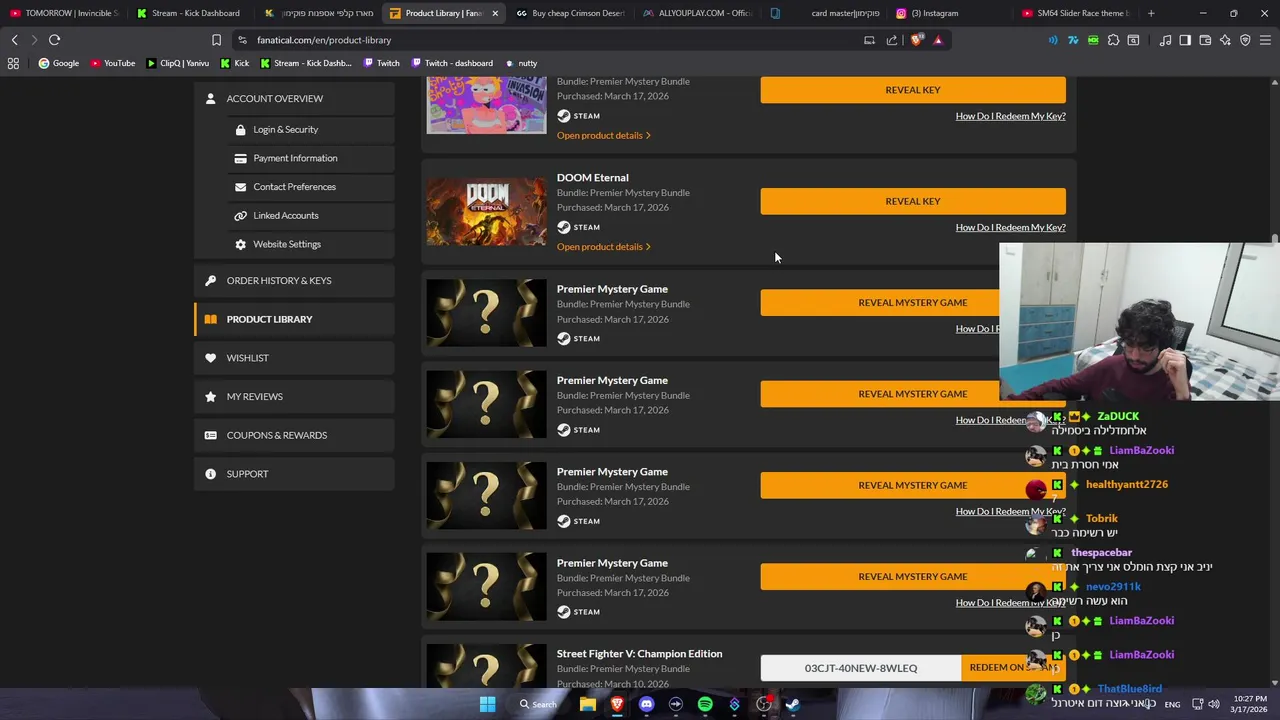Switch to ALLYOUPLAY.COM tab
This screenshot has height=720, width=1280.
697,13
